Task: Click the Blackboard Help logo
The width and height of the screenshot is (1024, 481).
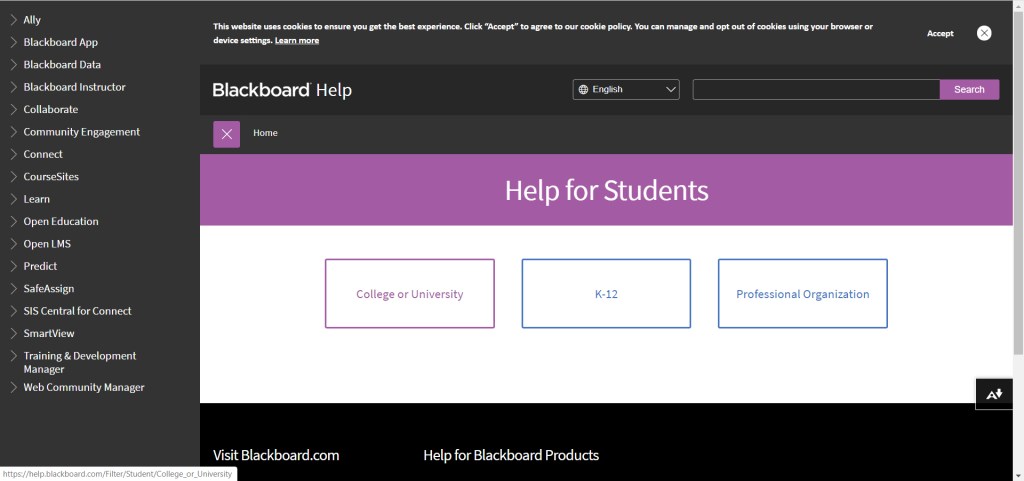Action: point(282,90)
